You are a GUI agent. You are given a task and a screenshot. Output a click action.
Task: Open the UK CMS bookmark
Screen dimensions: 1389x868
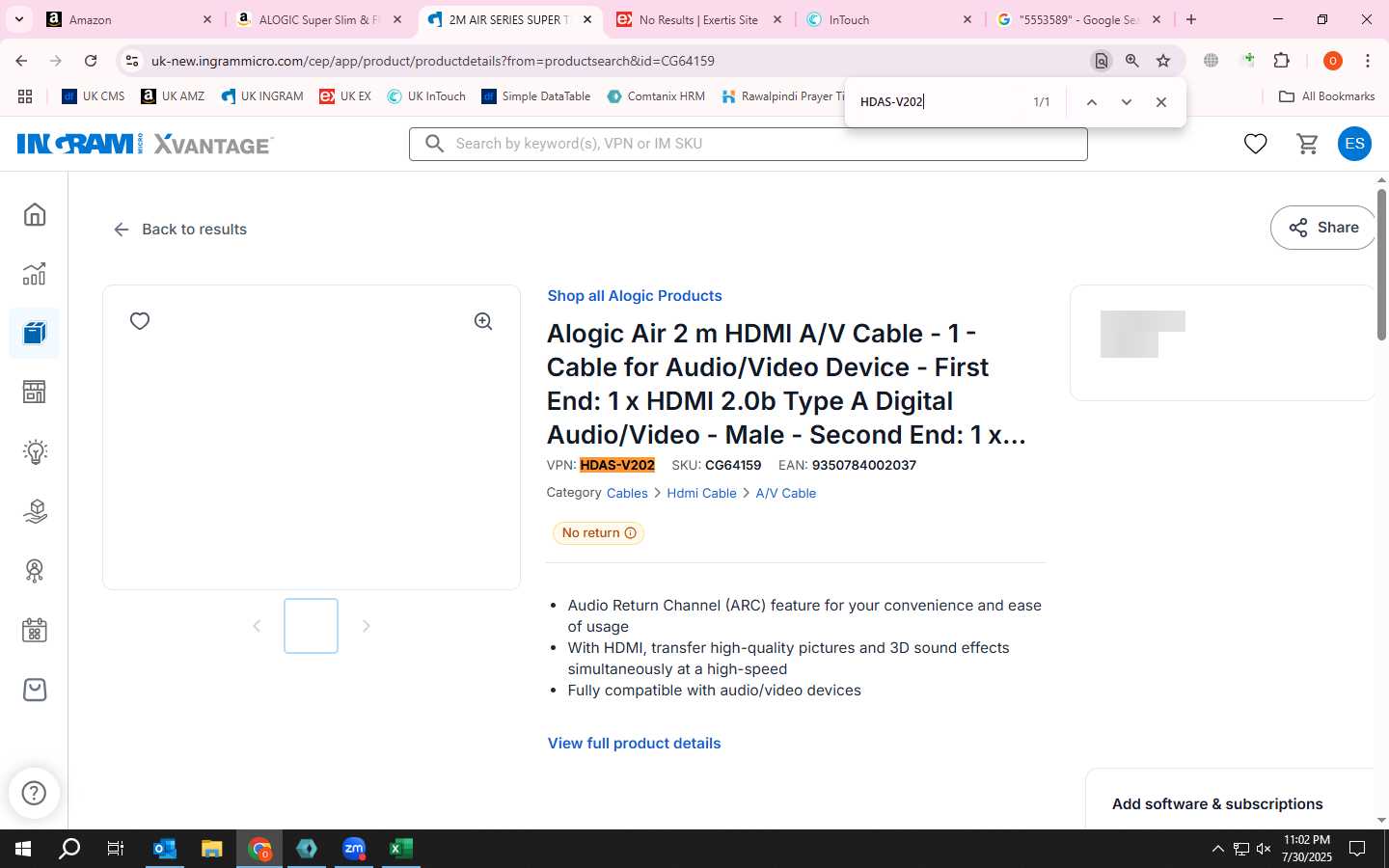tap(94, 96)
